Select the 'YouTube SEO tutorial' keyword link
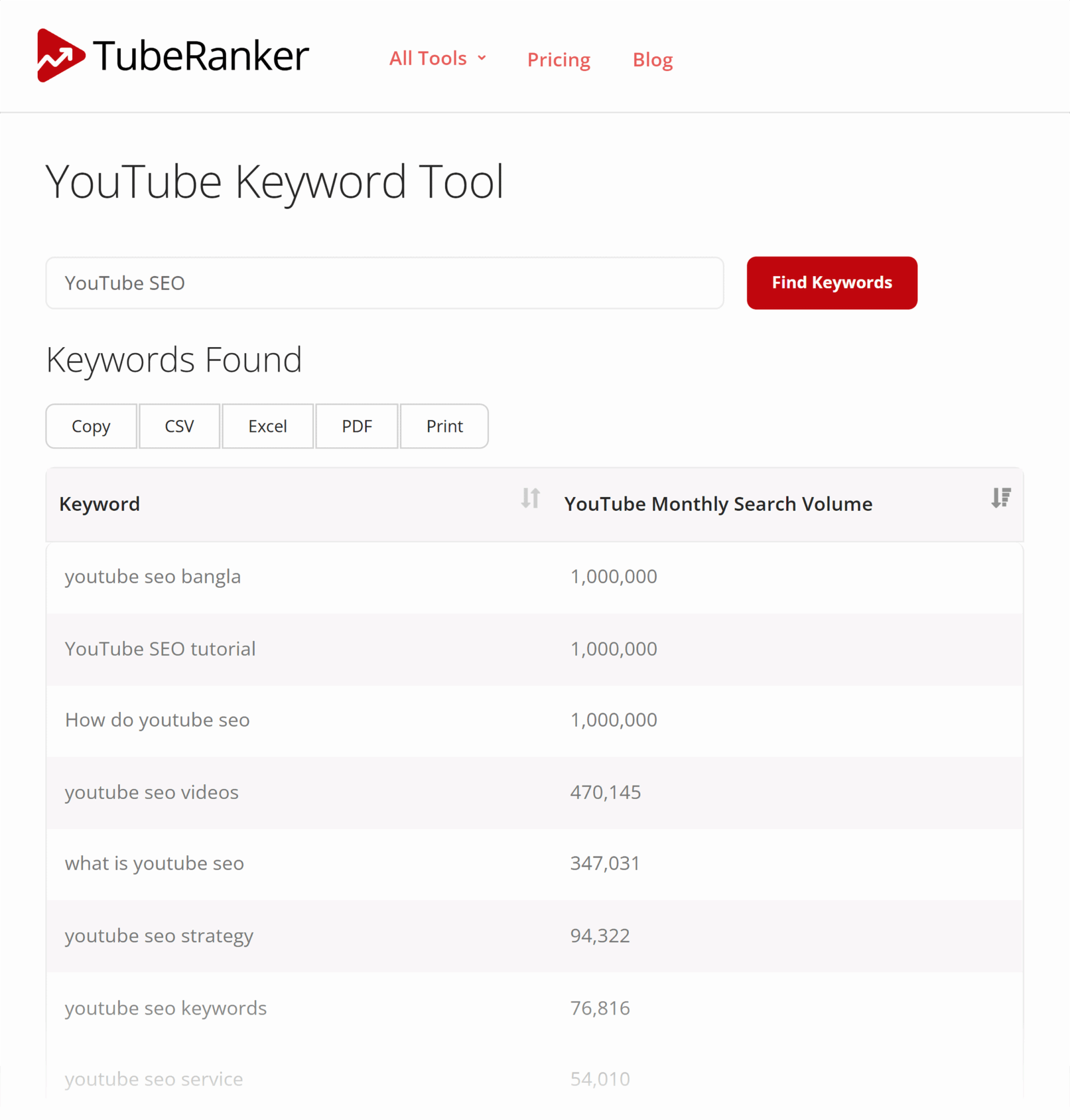This screenshot has height=1120, width=1070. coord(160,649)
